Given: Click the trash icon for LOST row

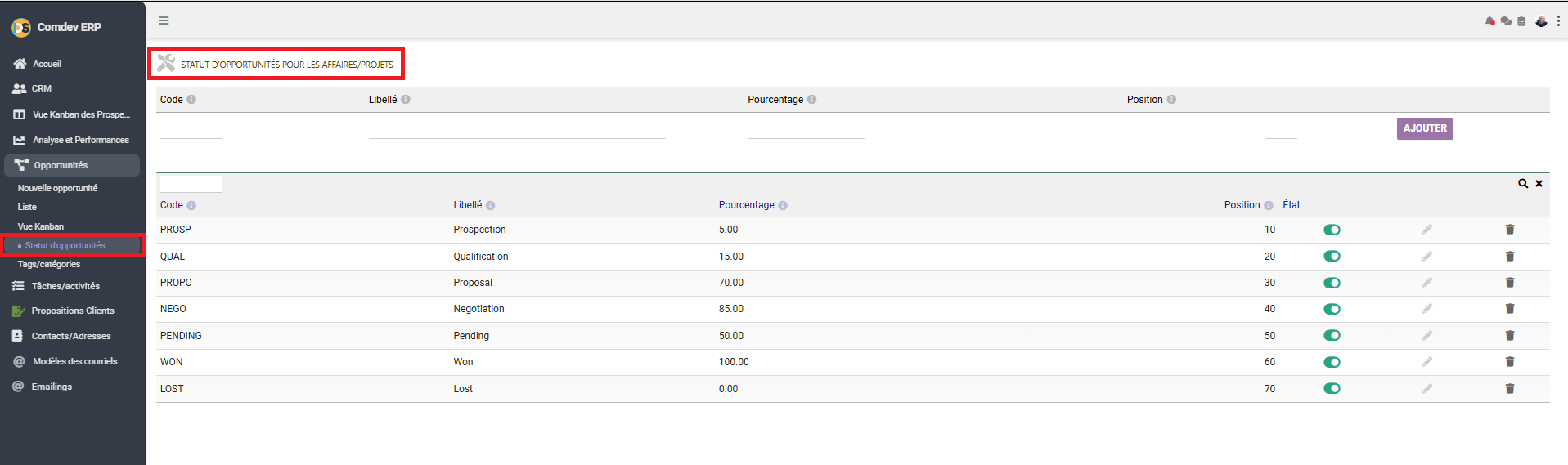Looking at the screenshot, I should 1510,389.
